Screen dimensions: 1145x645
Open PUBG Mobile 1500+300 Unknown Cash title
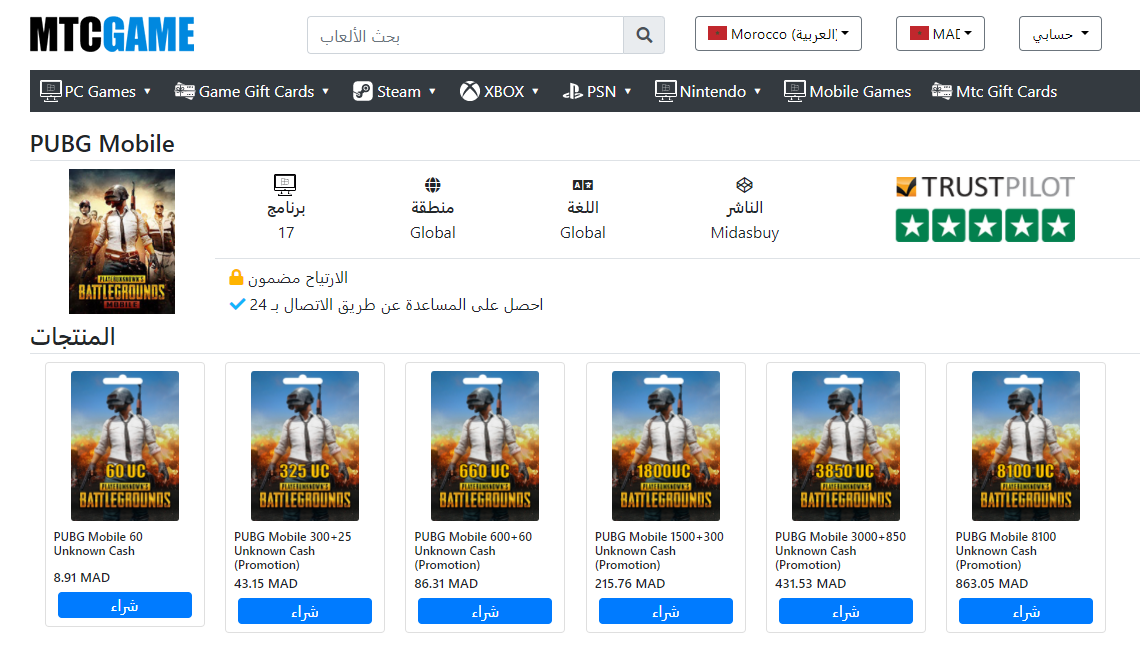click(659, 551)
